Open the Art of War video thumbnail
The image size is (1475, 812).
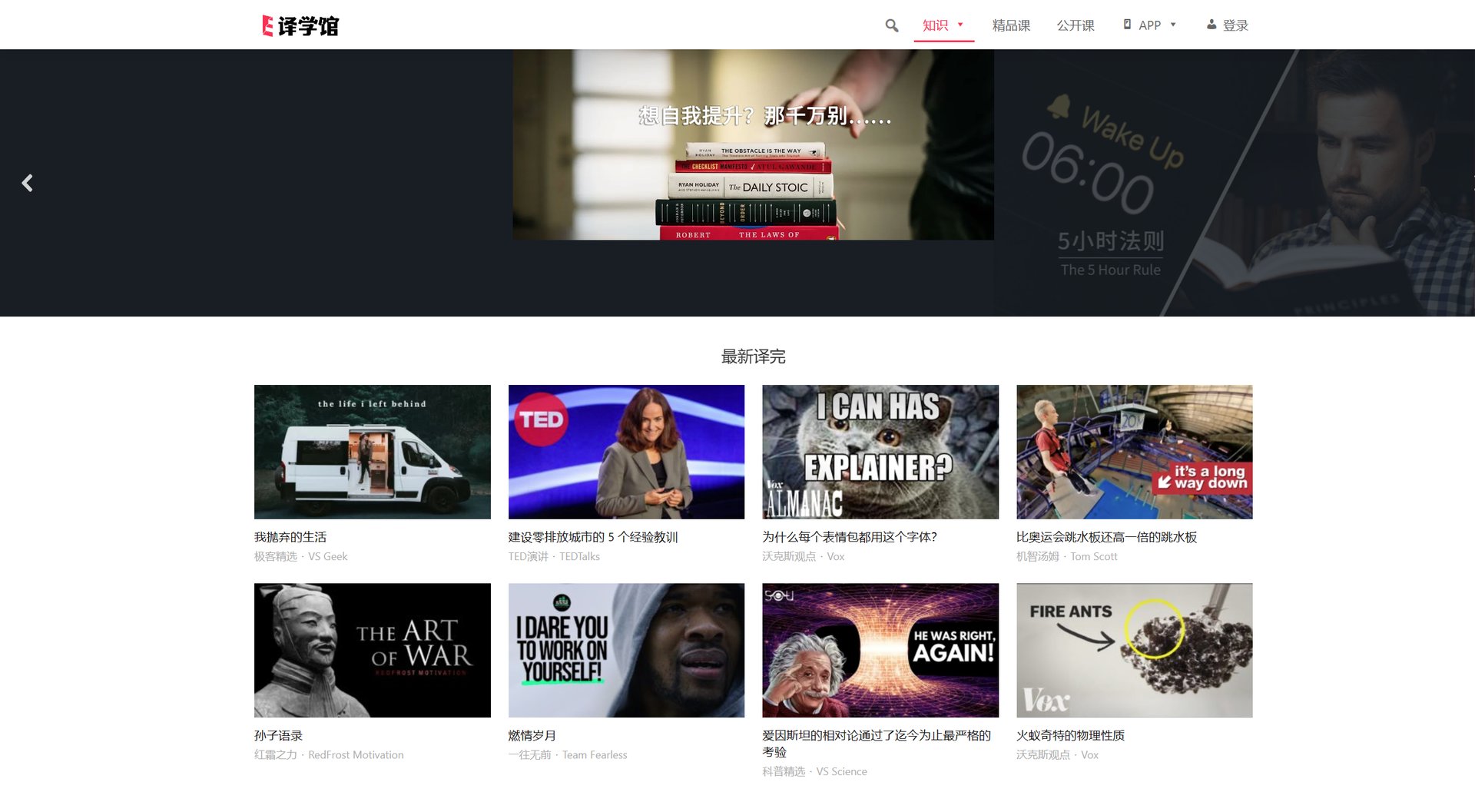pyautogui.click(x=372, y=650)
